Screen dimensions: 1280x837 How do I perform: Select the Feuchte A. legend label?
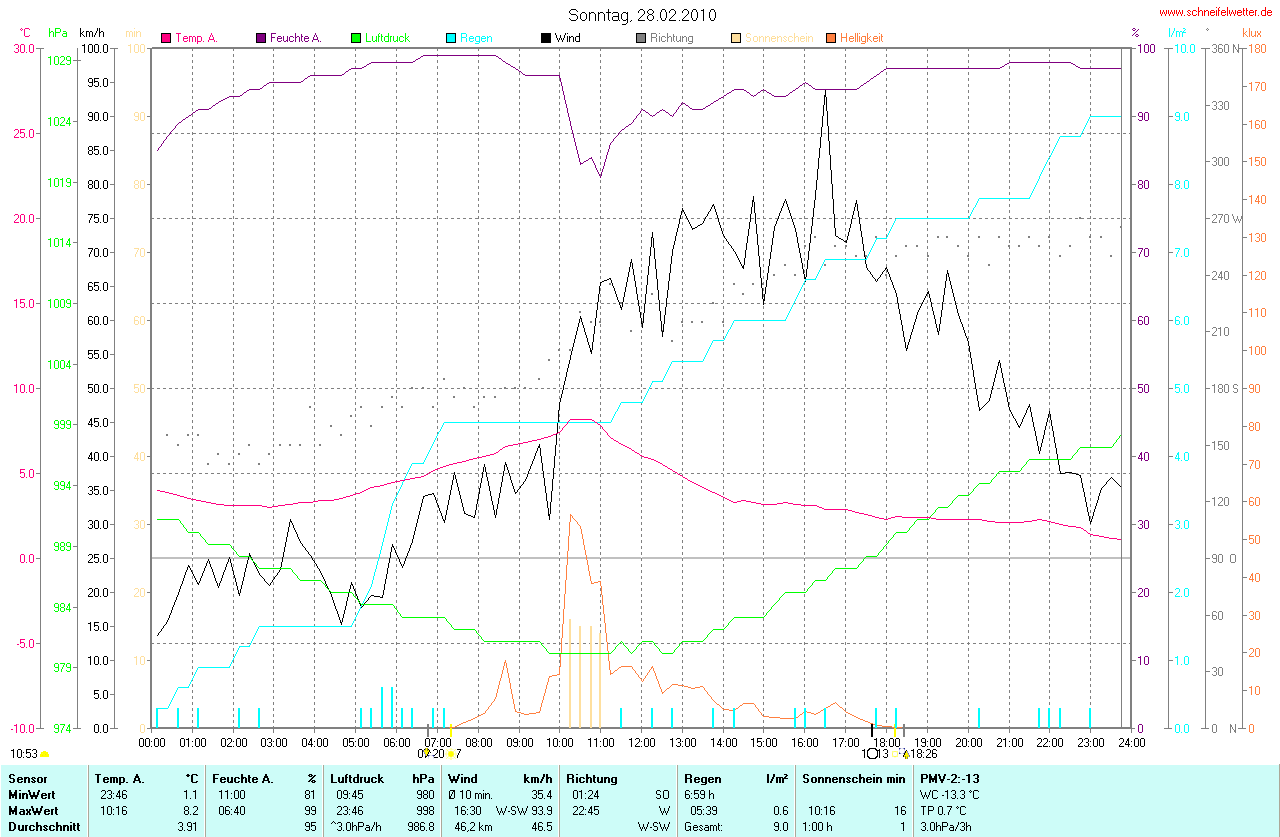[x=295, y=38]
